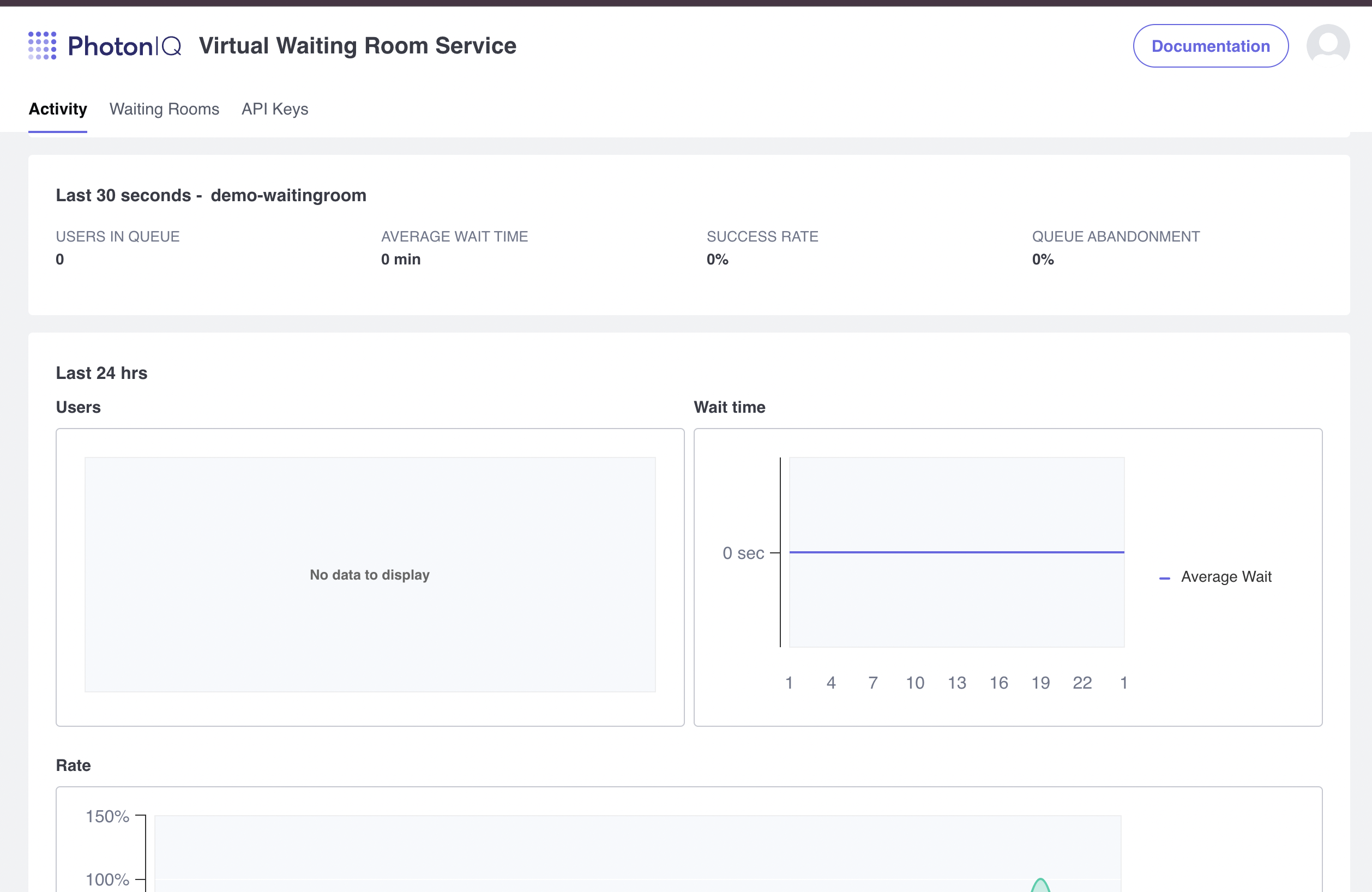Click the Success Rate percentage value
Viewport: 1372px width, 892px height.
pos(717,260)
